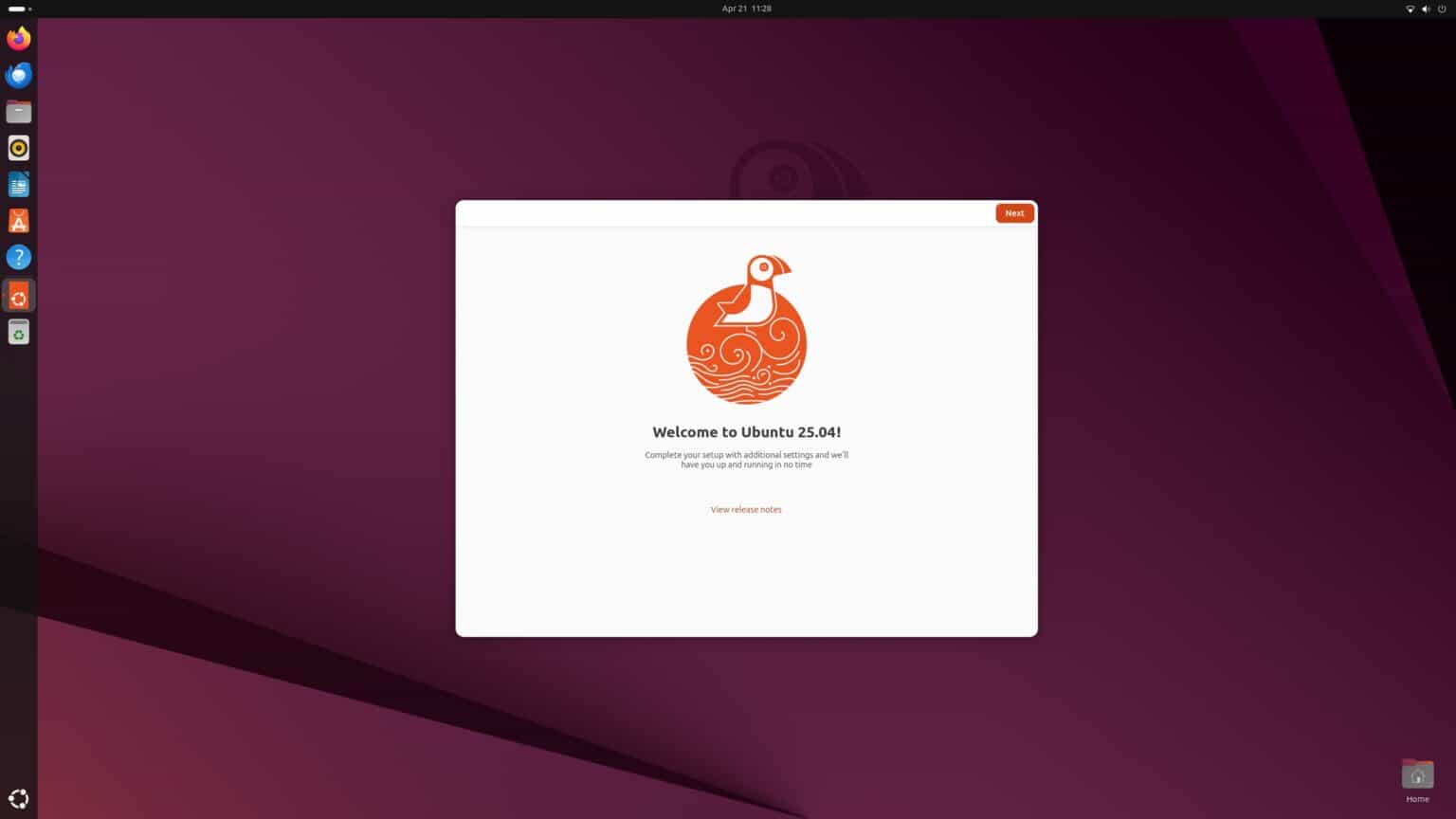Launch Thunderbird email client
Screen dimensions: 1456x819
18,75
